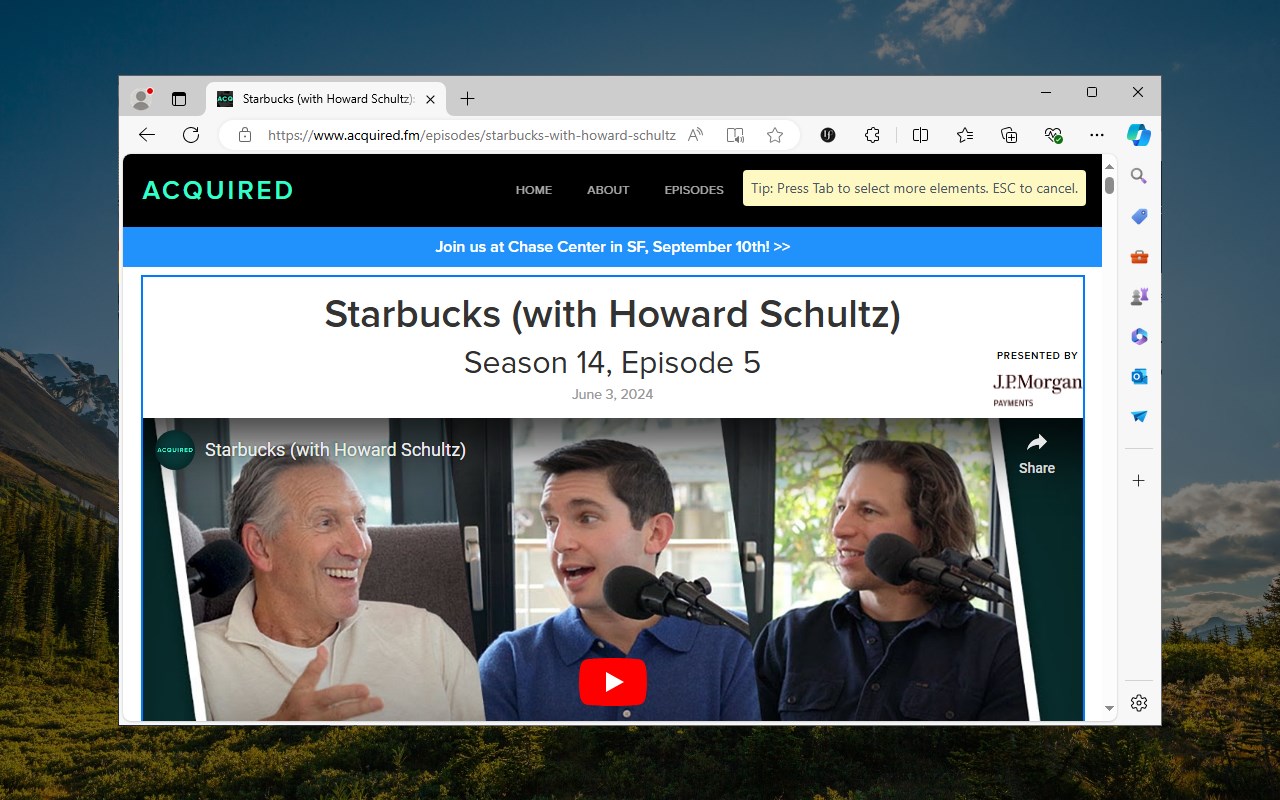Screen dimensions: 1280x800
Task: Add page to favorites star icon
Action: pos(775,135)
